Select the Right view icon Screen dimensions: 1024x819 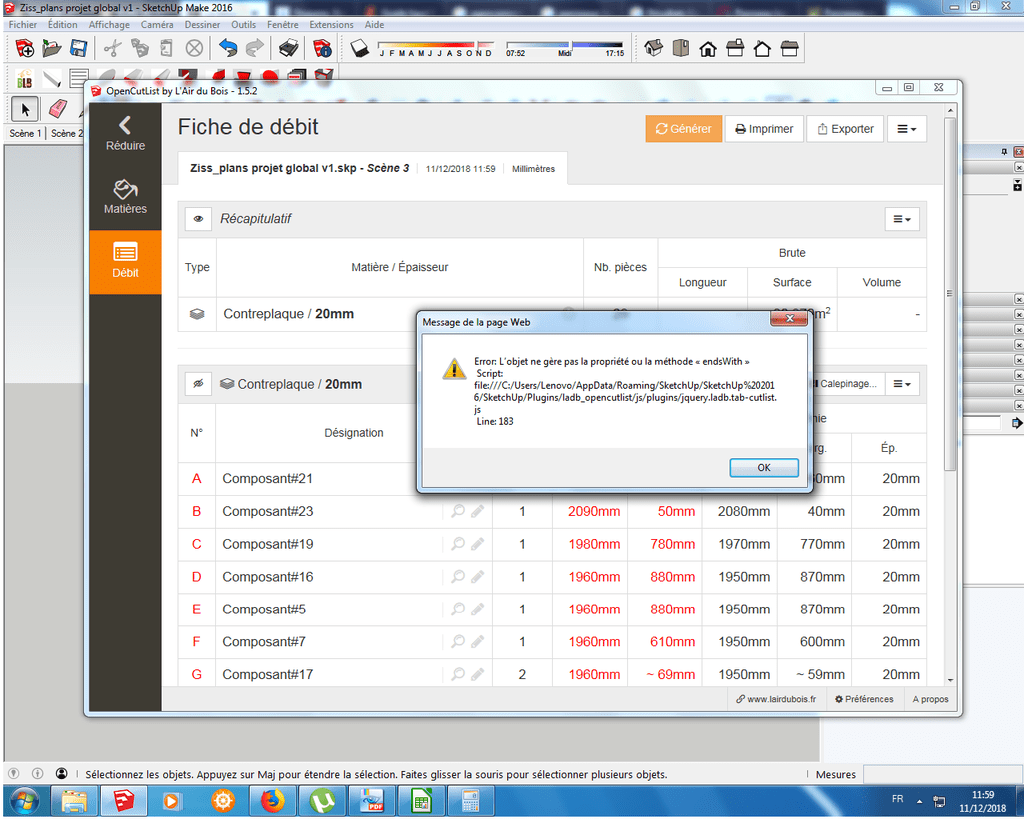click(735, 48)
